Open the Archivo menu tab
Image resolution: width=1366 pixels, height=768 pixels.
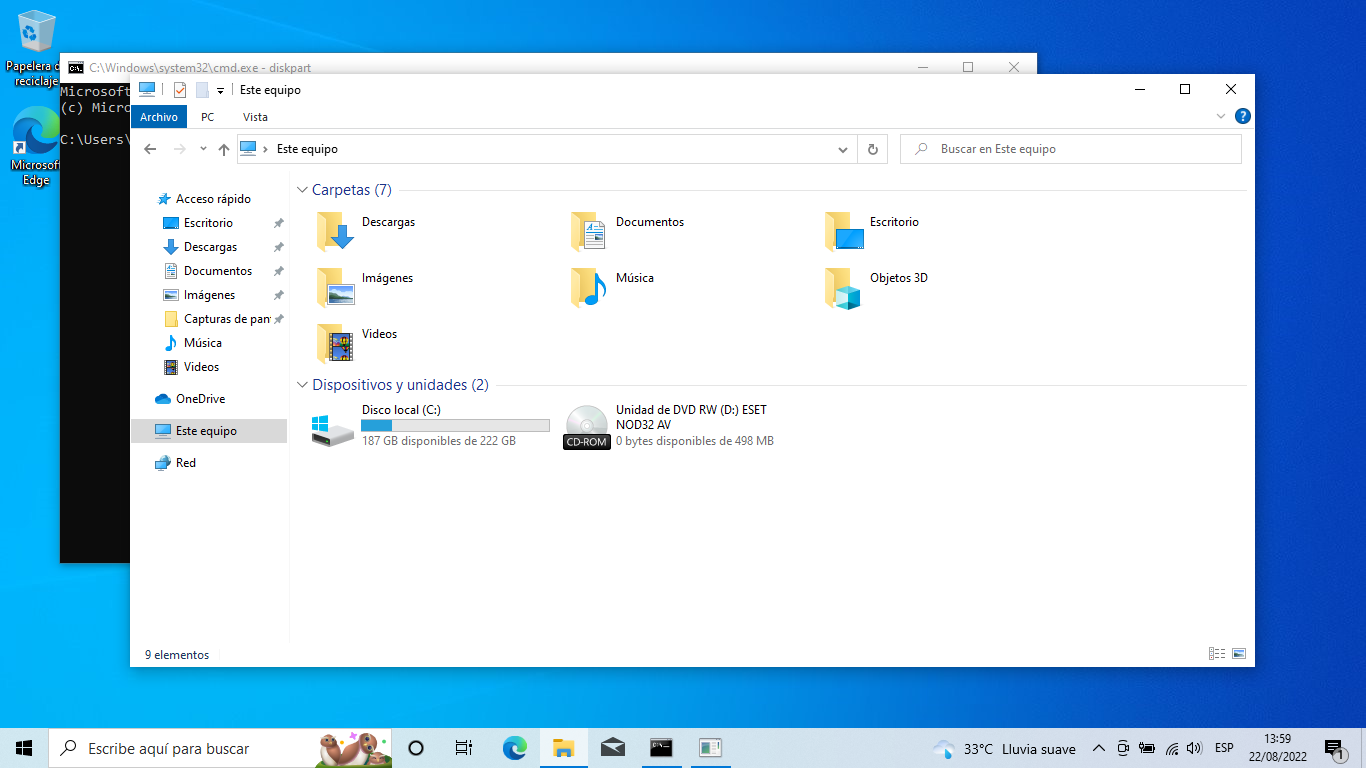pos(158,117)
